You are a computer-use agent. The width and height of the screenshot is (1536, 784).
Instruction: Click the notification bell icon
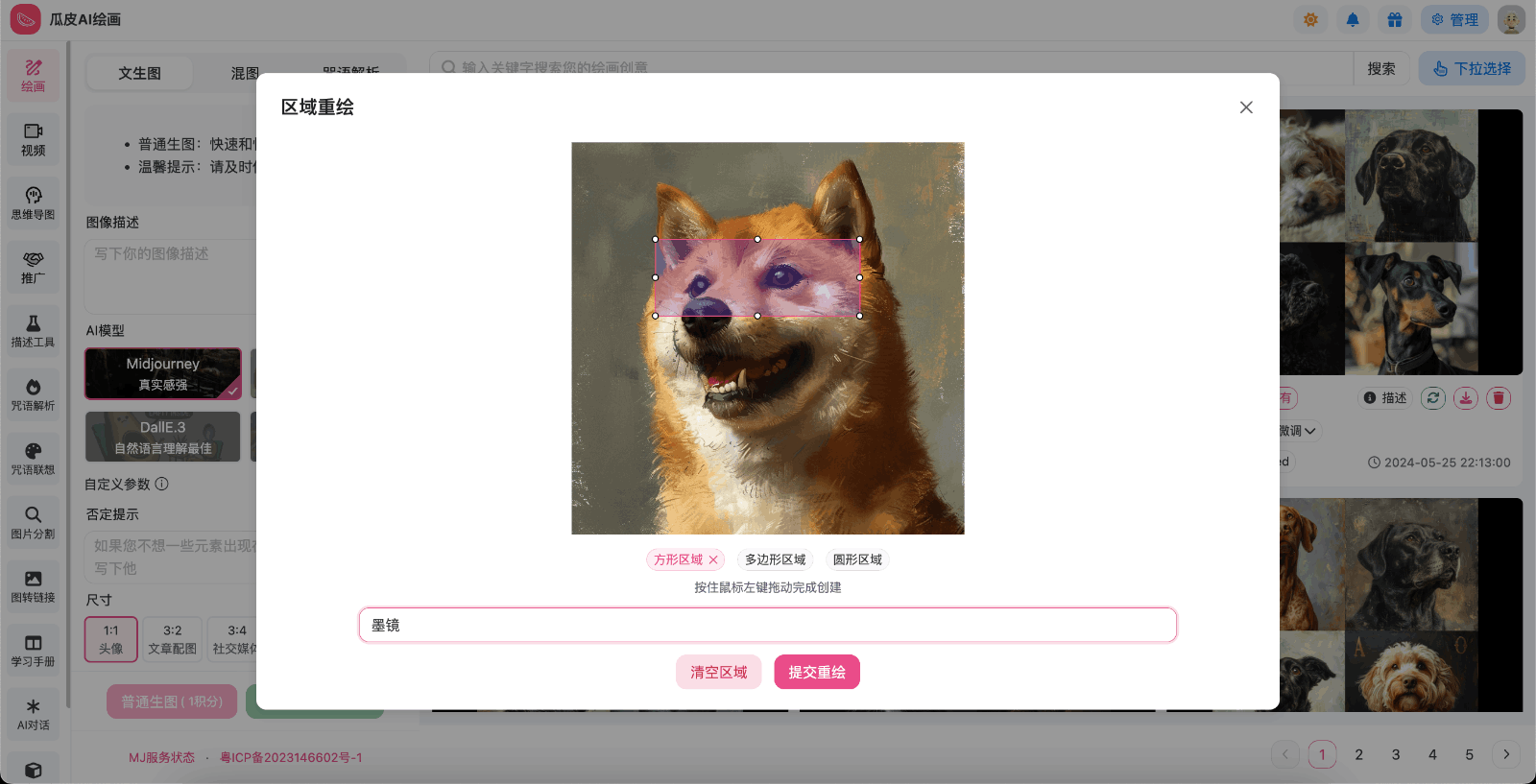coord(1353,19)
